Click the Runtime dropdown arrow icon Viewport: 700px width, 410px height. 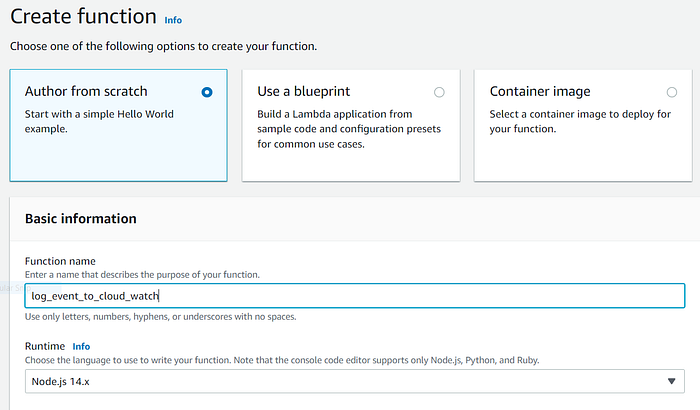pyautogui.click(x=671, y=381)
